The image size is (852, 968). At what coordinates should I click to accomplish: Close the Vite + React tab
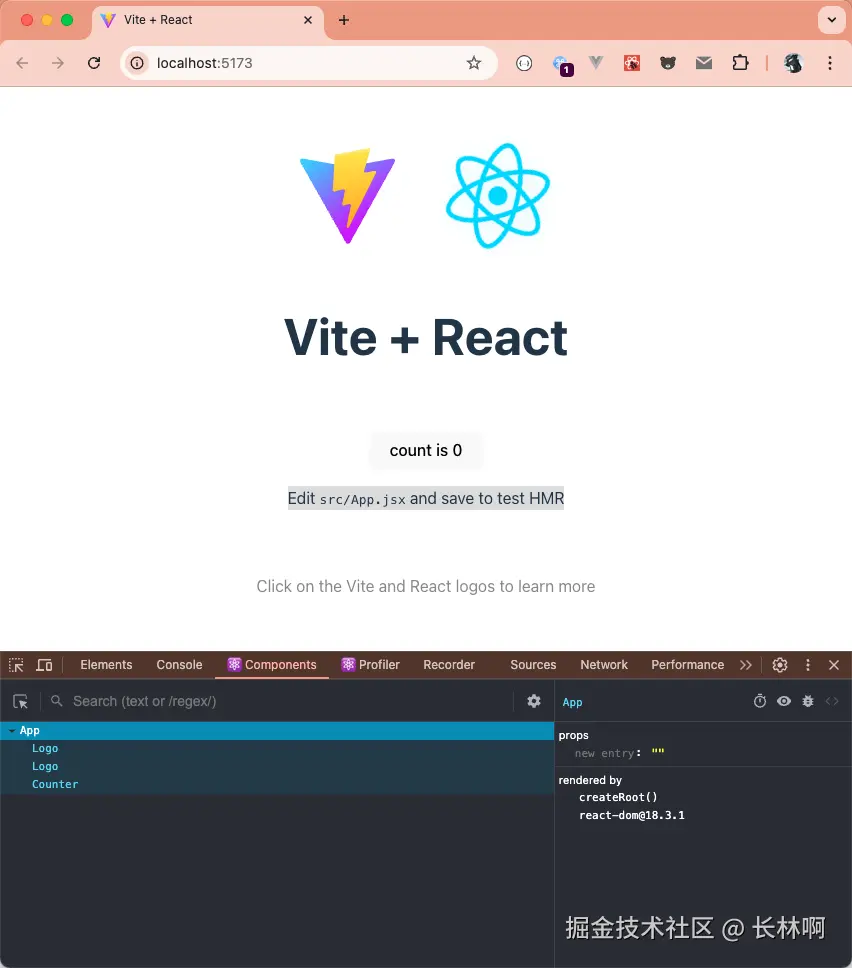click(x=308, y=20)
